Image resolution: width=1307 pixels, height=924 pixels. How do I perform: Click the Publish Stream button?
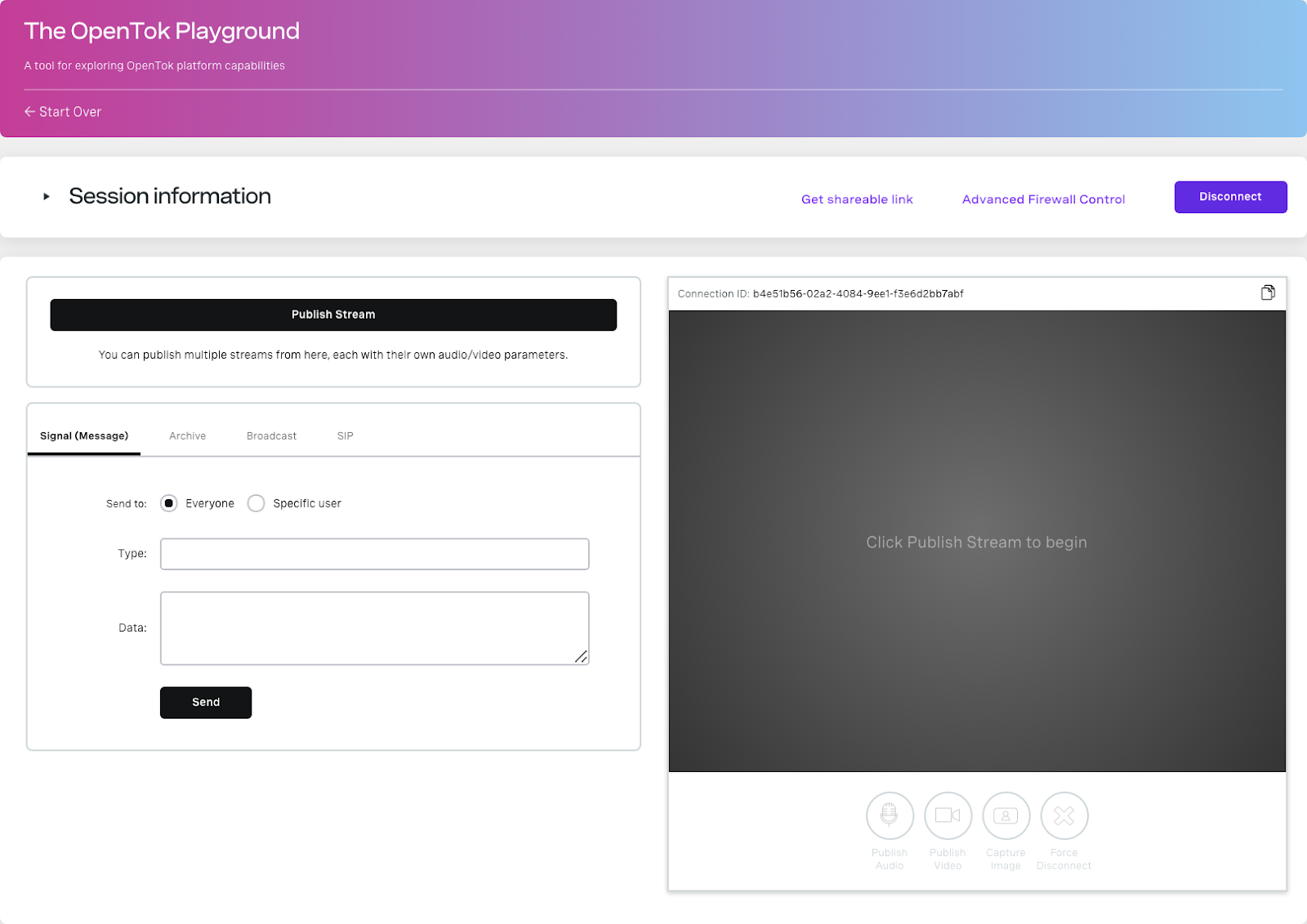pos(333,315)
